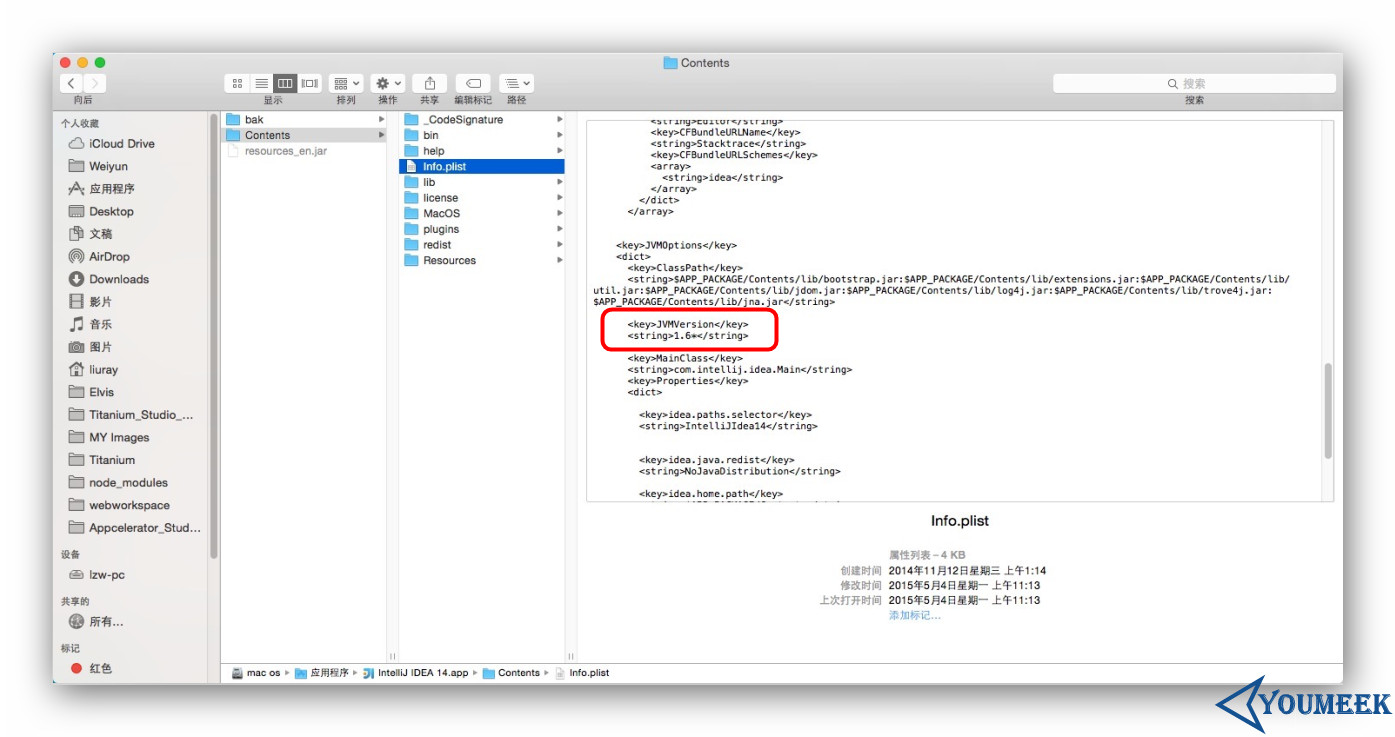This screenshot has width=1395, height=737.
Task: Open iCloud Drive from the sidebar
Action: coord(119,143)
